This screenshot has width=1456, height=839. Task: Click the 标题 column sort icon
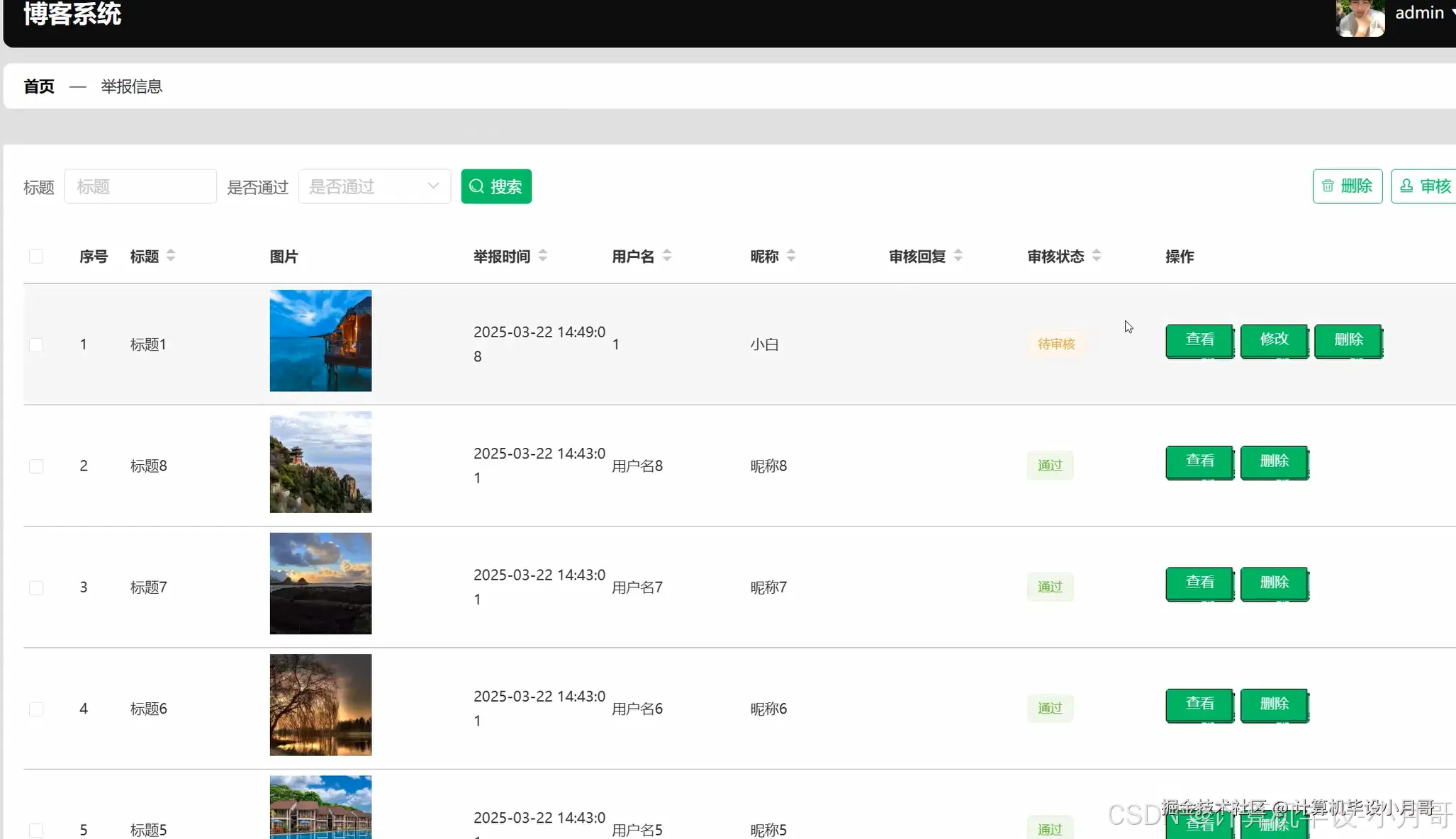[171, 256]
